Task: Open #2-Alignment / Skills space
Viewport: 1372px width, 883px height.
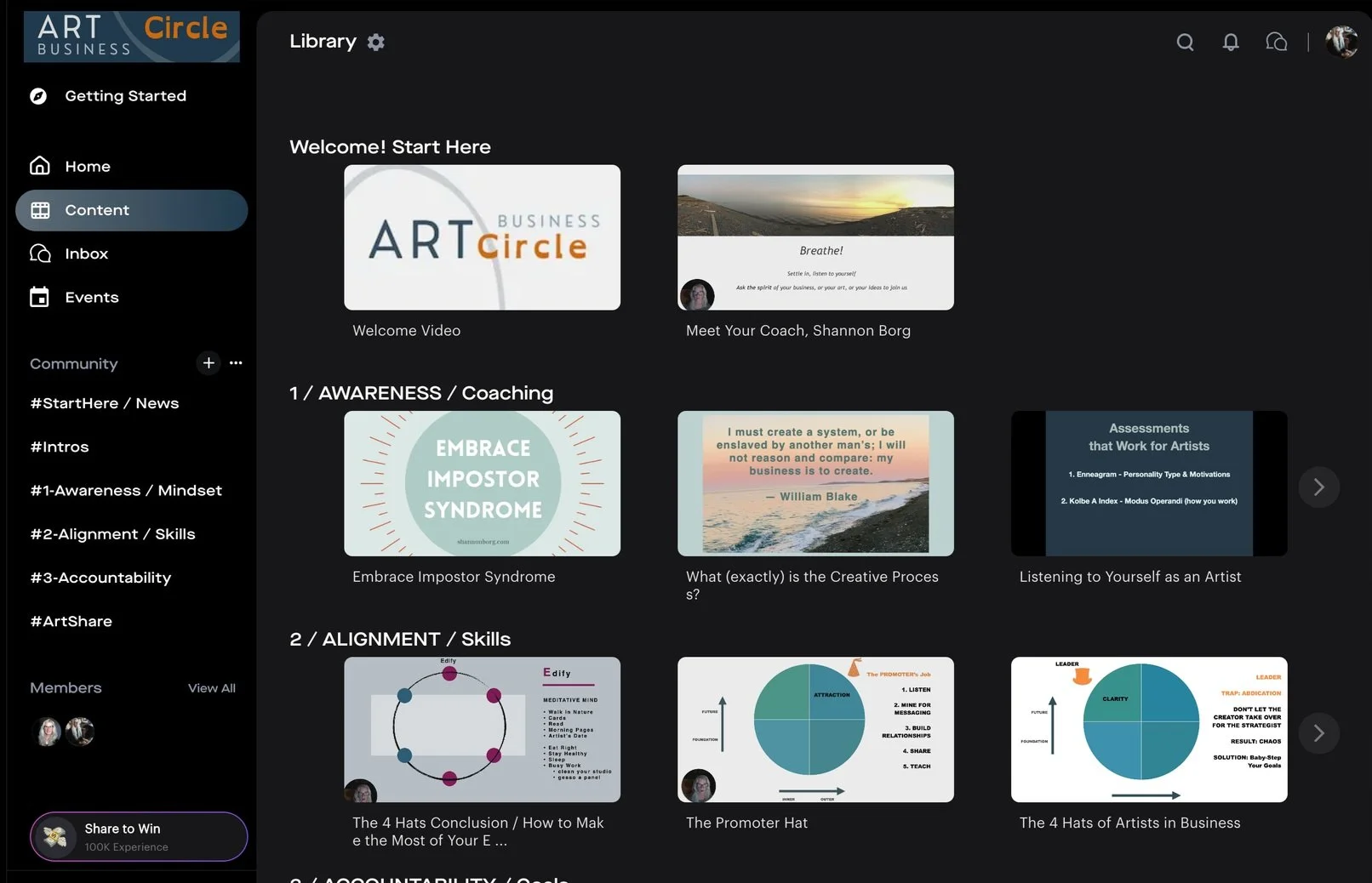Action: [x=113, y=534]
